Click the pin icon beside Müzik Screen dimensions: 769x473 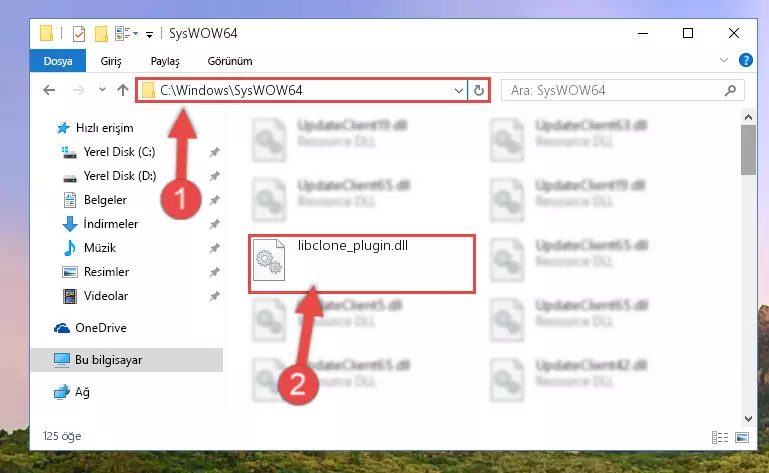[x=214, y=248]
